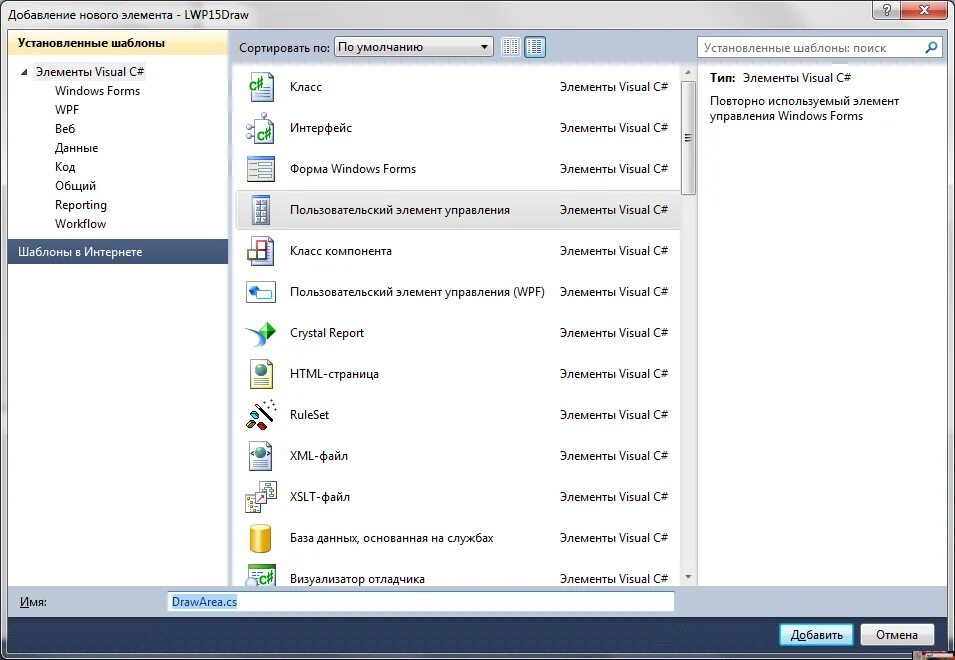The height and width of the screenshot is (660, 955).
Task: Click the Имя file name field
Action: [x=421, y=602]
